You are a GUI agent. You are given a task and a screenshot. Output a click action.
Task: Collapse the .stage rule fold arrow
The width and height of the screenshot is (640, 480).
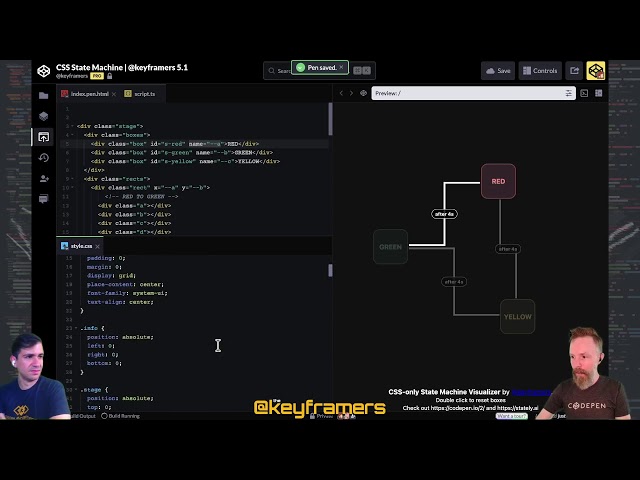(76, 390)
